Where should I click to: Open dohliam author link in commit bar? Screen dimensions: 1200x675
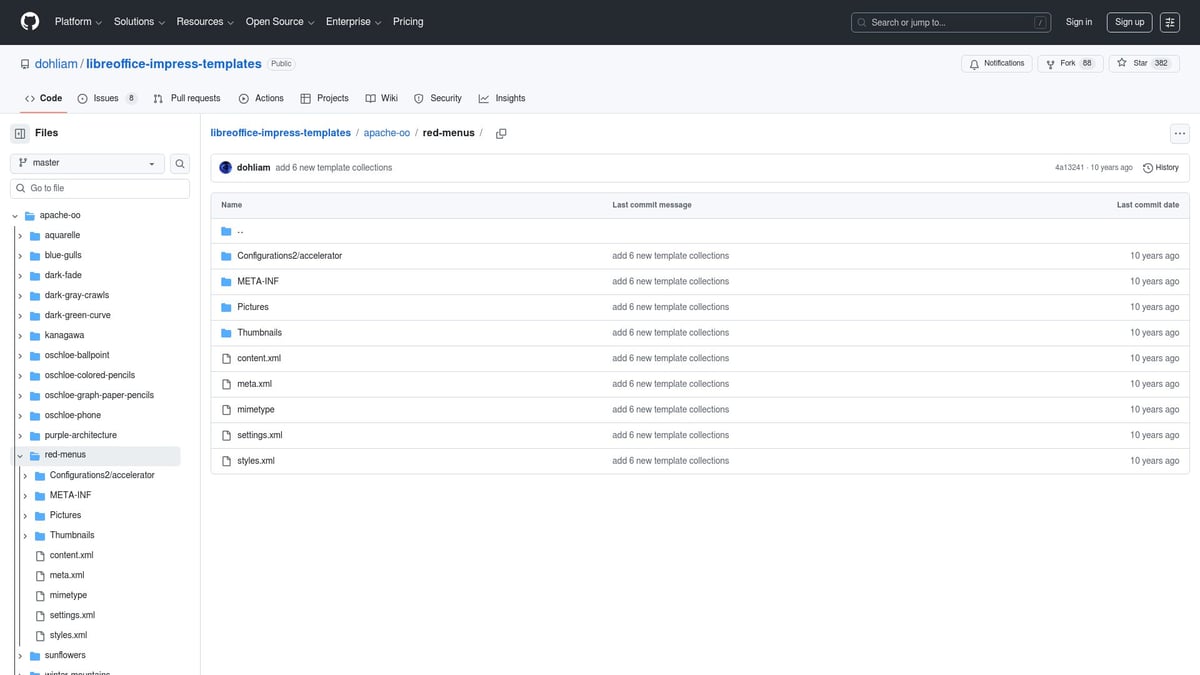tap(253, 168)
